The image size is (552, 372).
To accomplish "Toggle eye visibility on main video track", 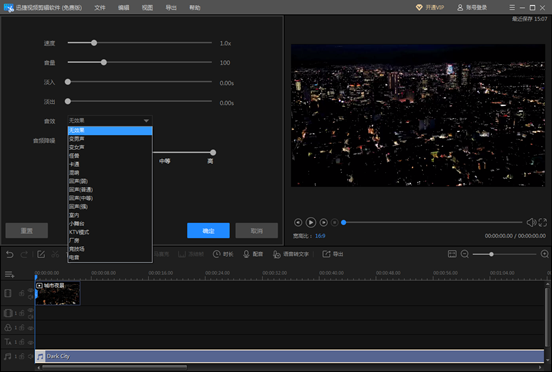I will pos(30,290).
